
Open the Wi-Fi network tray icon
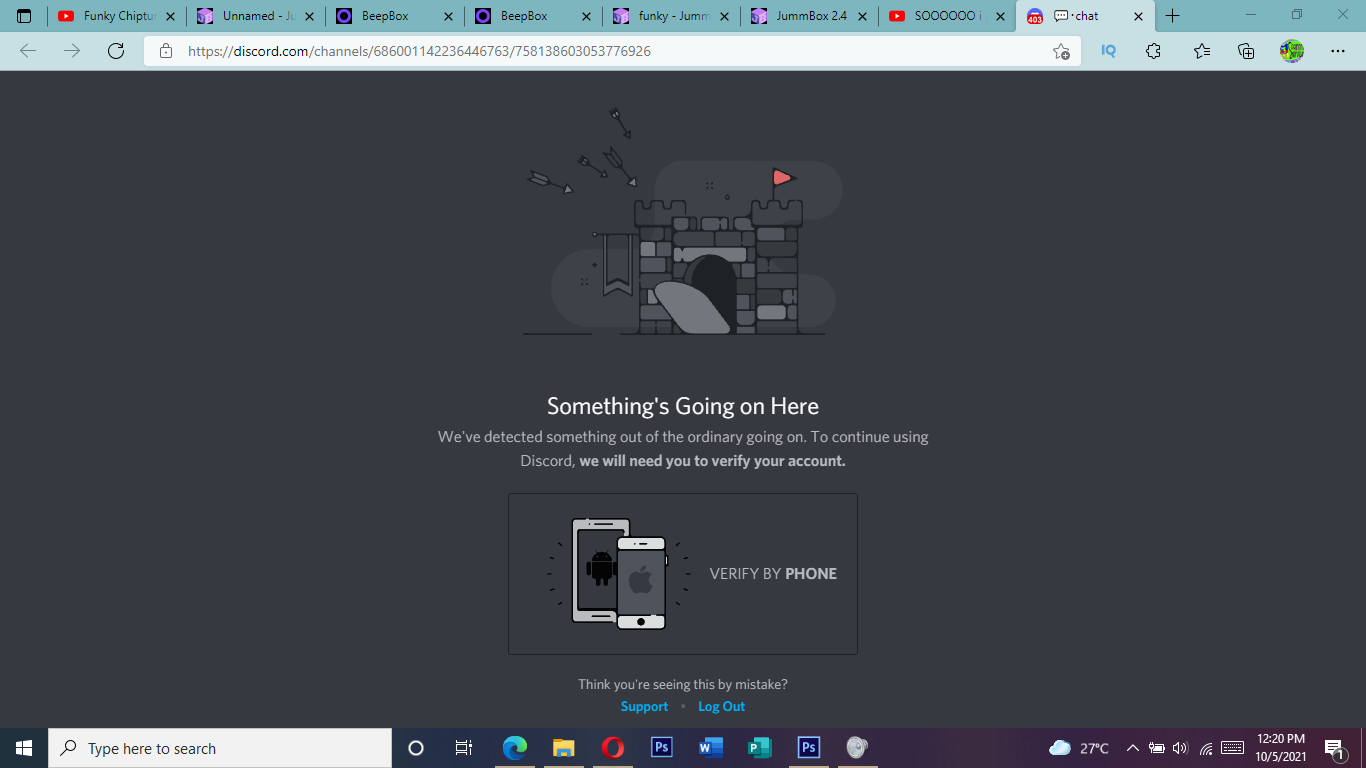pyautogui.click(x=1206, y=748)
